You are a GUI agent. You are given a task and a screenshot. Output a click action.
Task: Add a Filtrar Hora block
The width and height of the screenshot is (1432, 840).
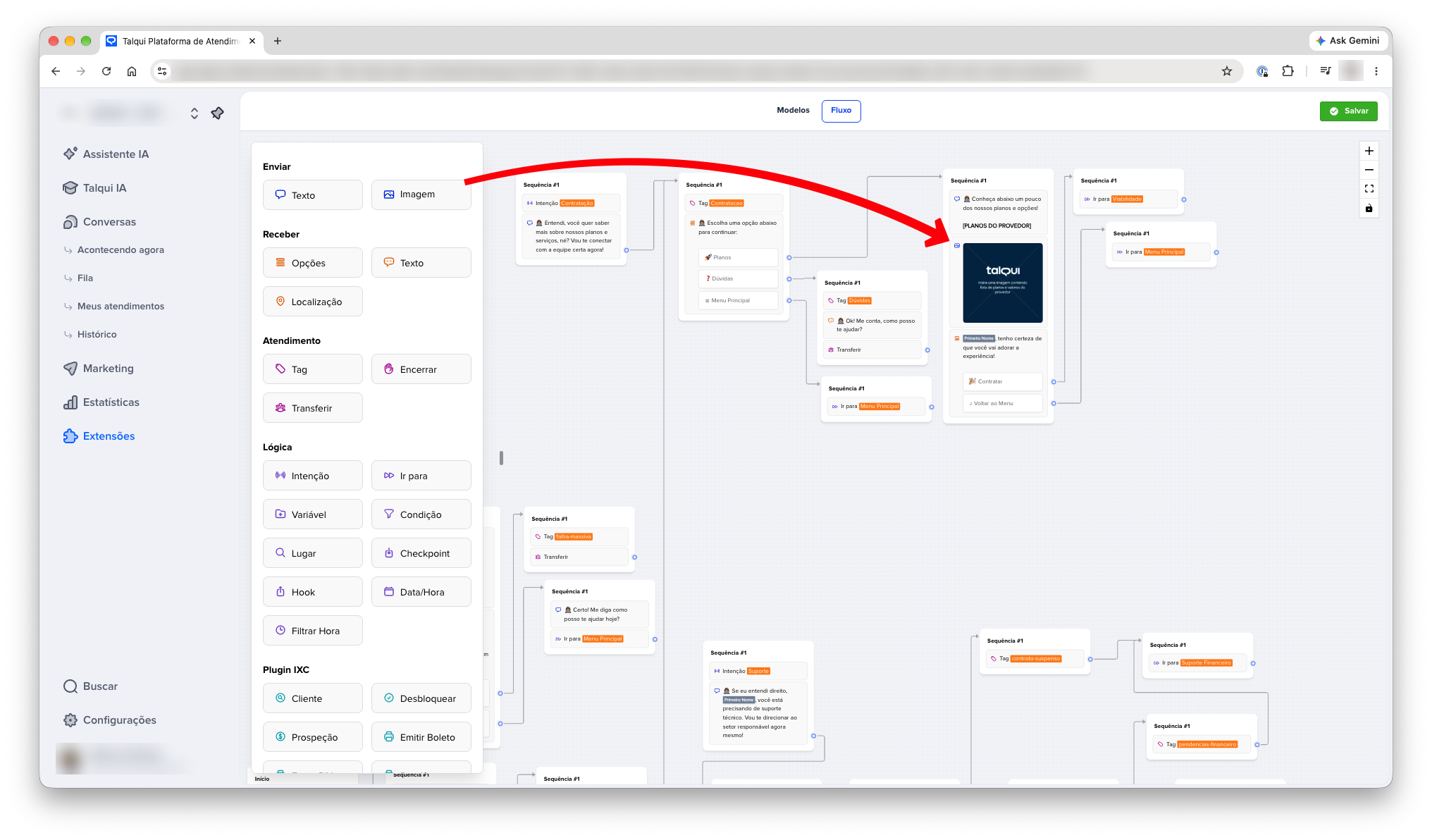coord(313,631)
